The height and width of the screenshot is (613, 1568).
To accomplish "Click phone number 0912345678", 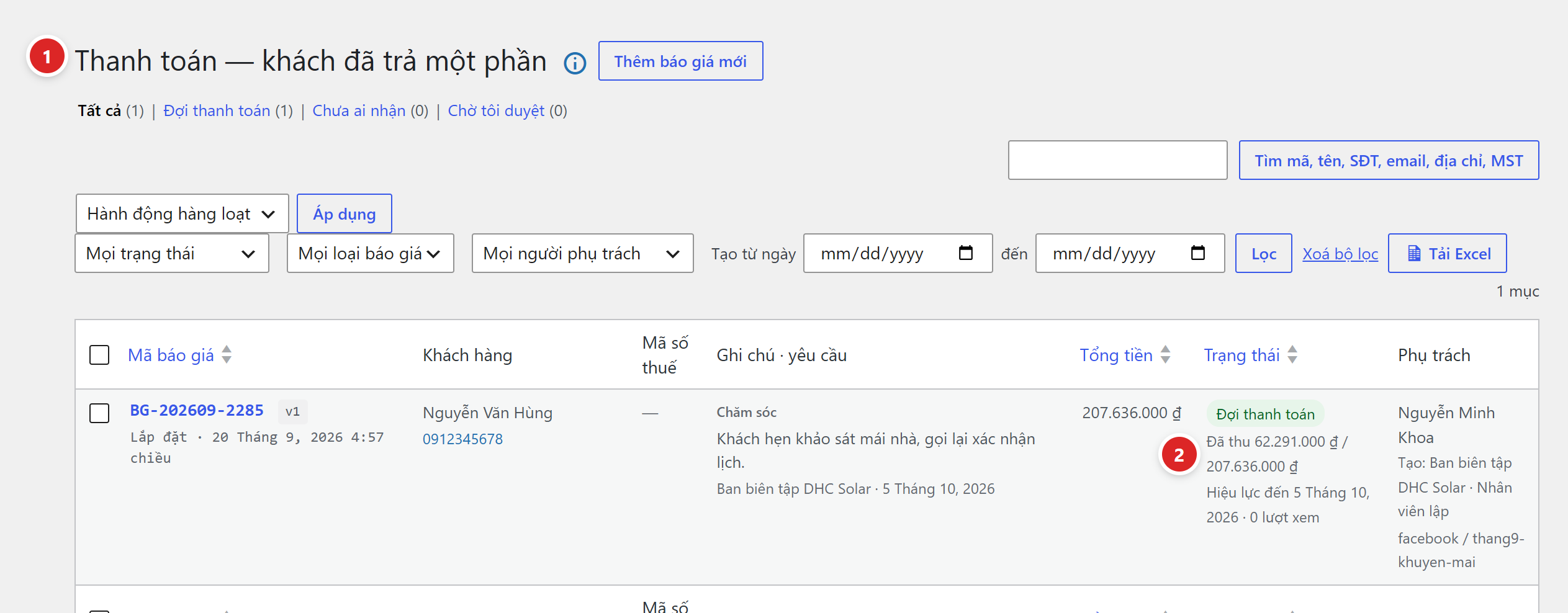I will 462,439.
